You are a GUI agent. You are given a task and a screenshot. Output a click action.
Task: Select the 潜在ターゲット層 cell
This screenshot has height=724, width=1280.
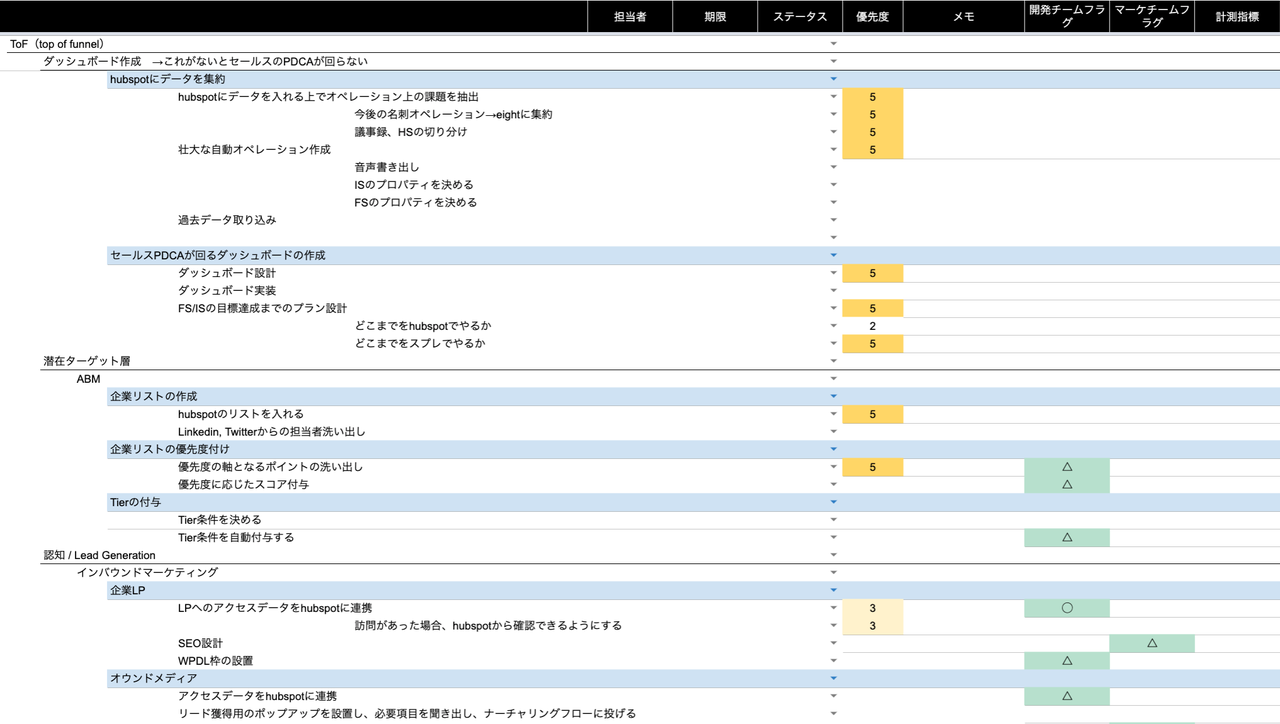pyautogui.click(x=87, y=361)
